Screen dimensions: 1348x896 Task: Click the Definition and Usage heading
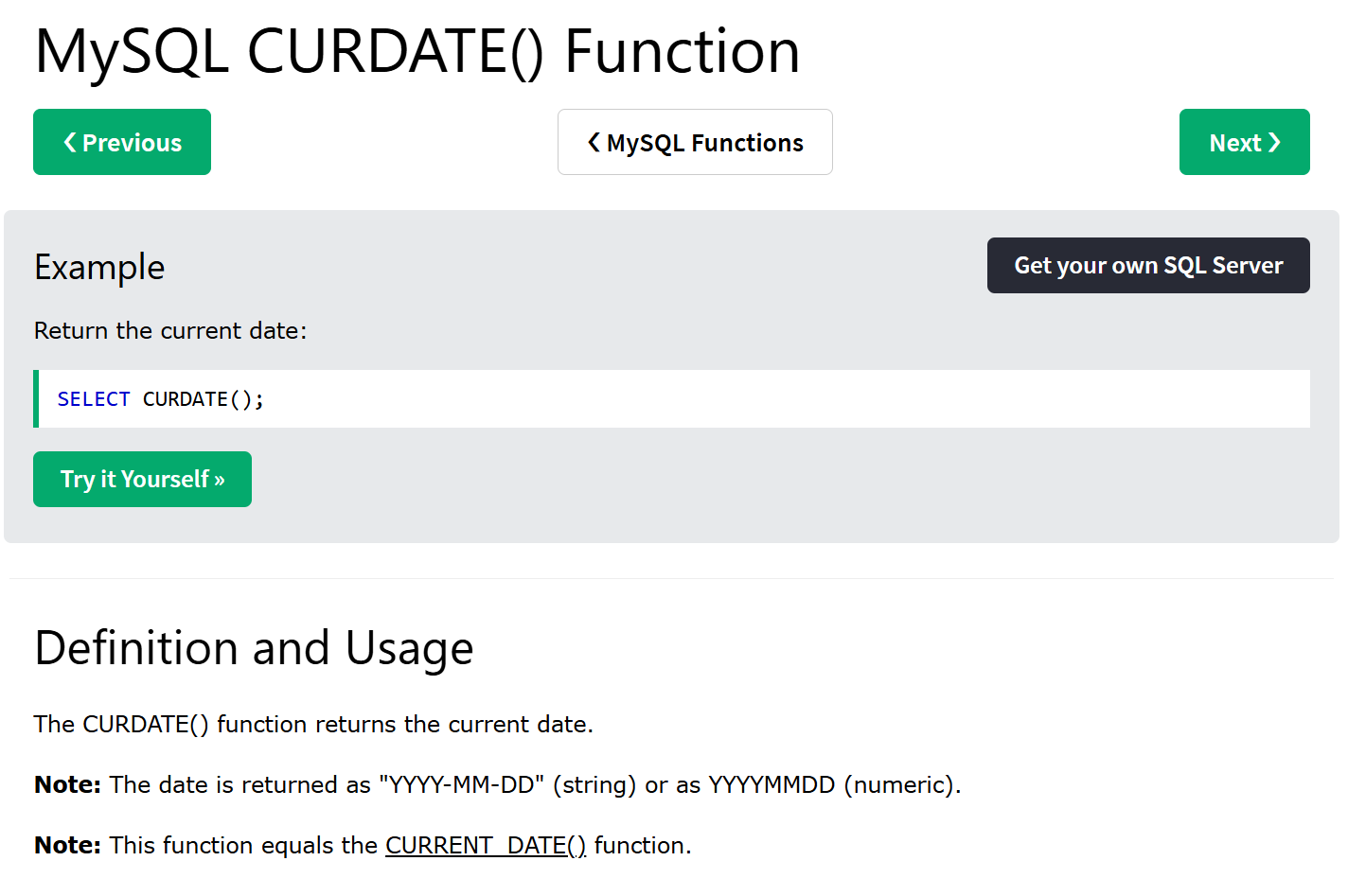[254, 648]
